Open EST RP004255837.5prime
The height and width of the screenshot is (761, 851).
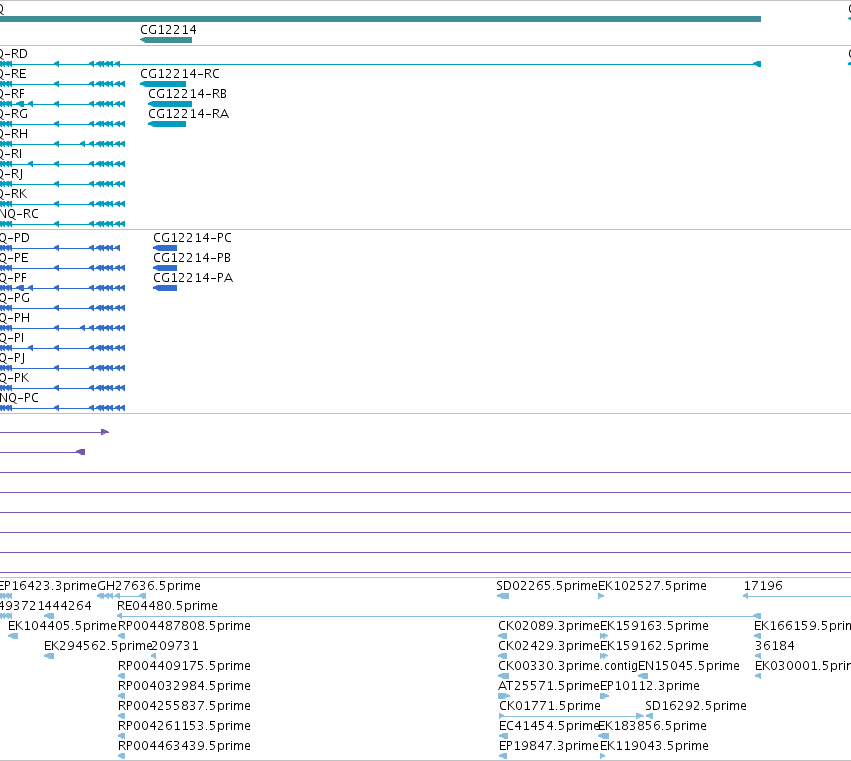pos(184,706)
